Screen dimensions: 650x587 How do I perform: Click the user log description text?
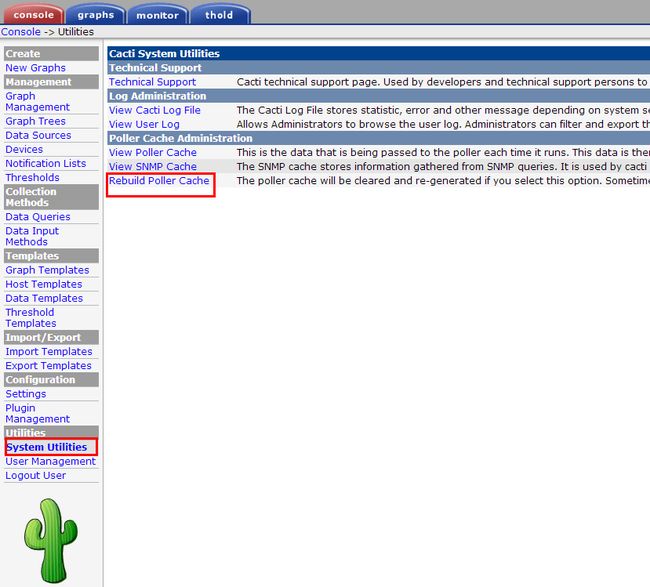coord(443,124)
